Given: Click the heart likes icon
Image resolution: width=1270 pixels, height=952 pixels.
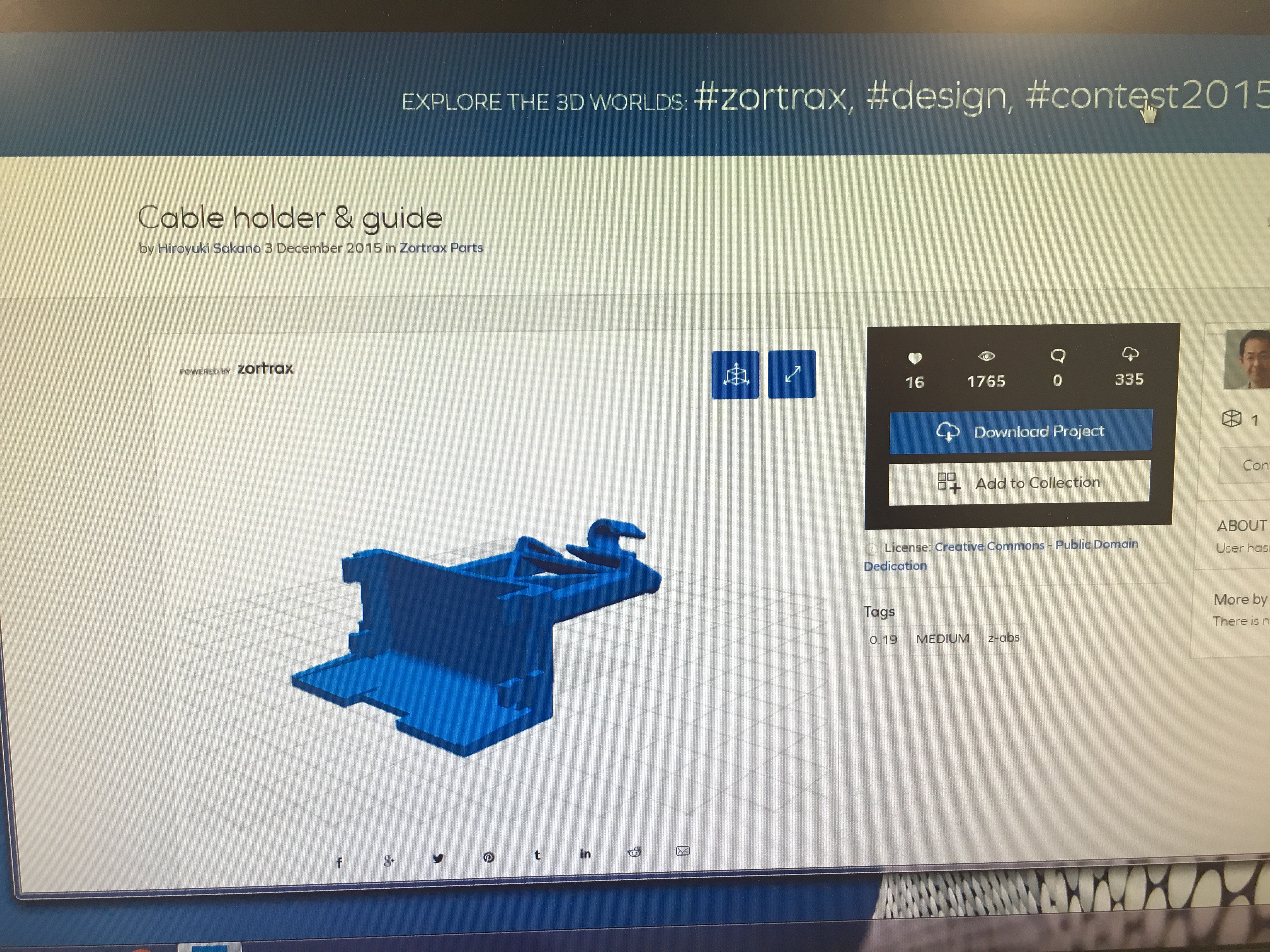Looking at the screenshot, I should click(x=915, y=359).
